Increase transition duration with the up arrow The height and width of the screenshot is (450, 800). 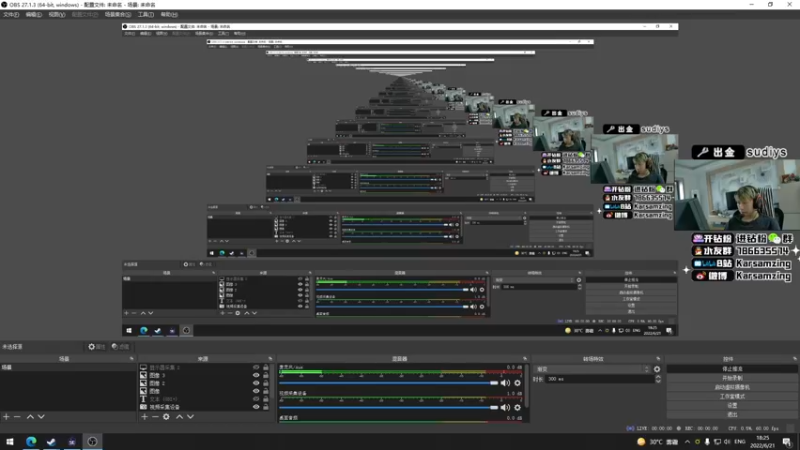tap(658, 377)
